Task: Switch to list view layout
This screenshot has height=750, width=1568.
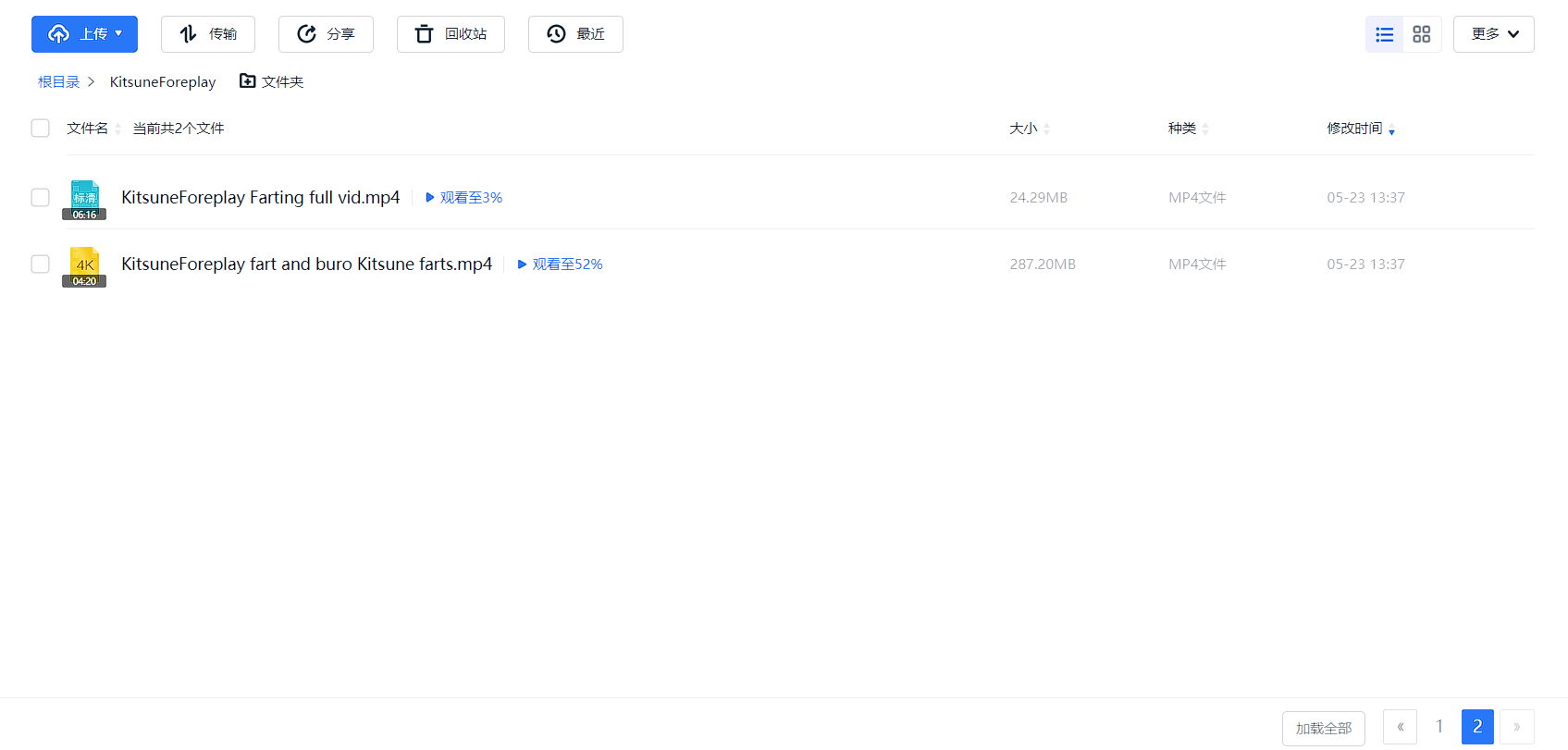Action: click(1384, 34)
